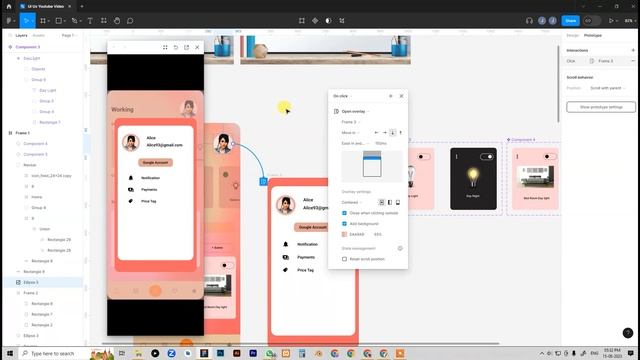Select the Rectangle shape tool
The height and width of the screenshot is (360, 640).
(x=59, y=21)
